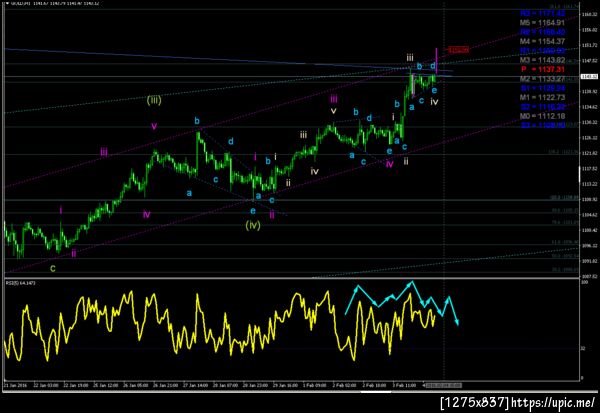Click the M3 = 1143.82 pivot label
This screenshot has height=413, width=600.
[x=542, y=60]
